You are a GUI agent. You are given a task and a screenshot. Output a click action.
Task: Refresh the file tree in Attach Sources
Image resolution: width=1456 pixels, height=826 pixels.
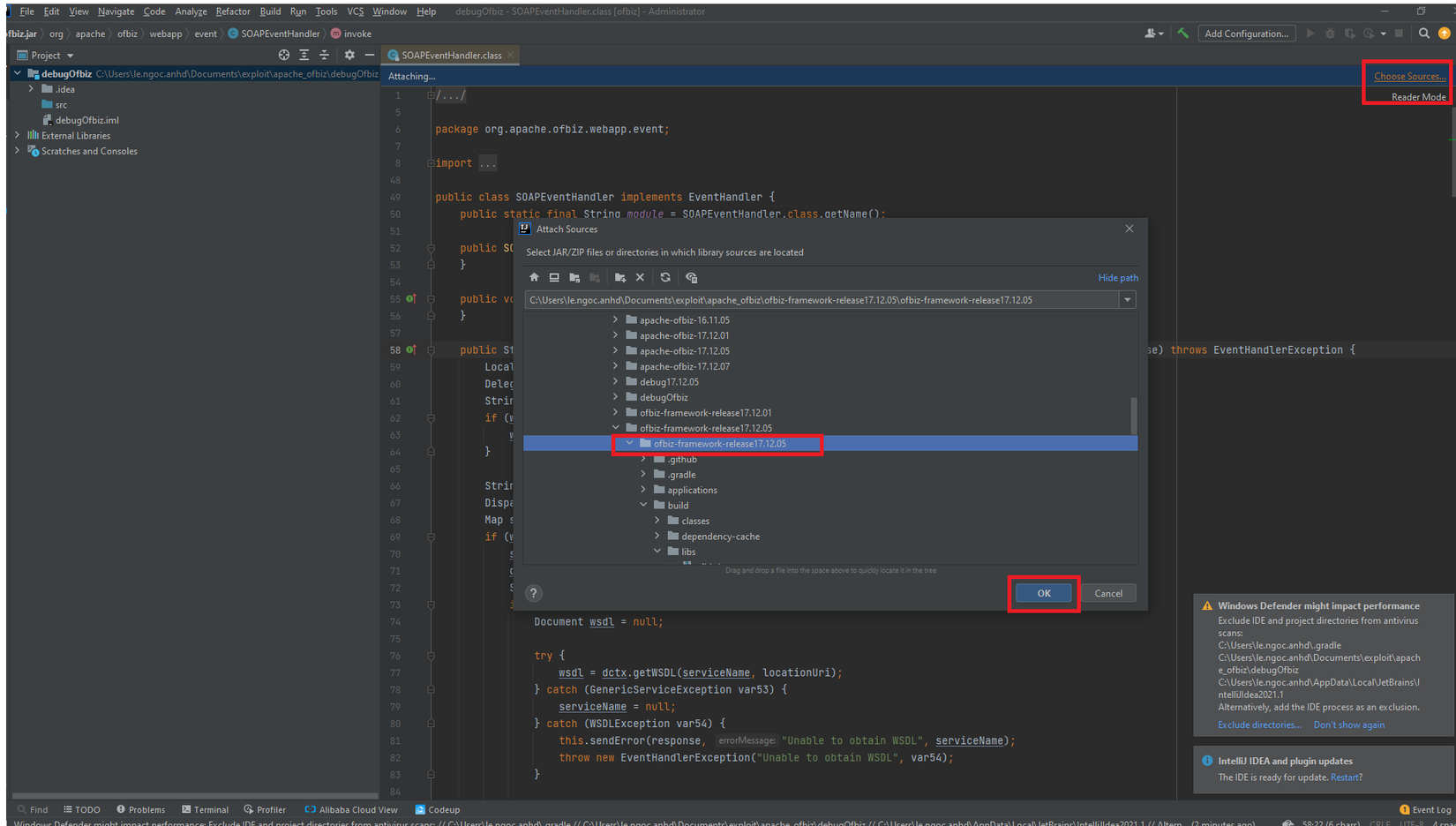click(665, 278)
